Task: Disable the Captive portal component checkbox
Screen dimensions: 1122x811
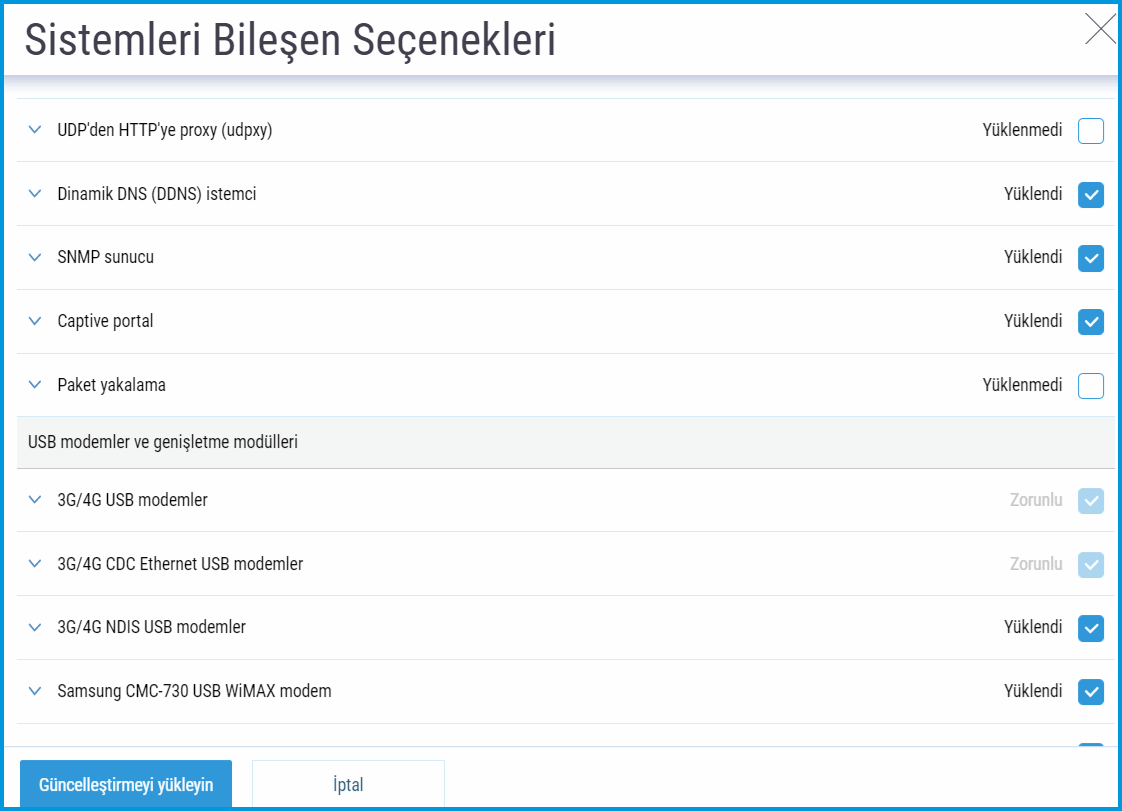Action: pyautogui.click(x=1090, y=322)
